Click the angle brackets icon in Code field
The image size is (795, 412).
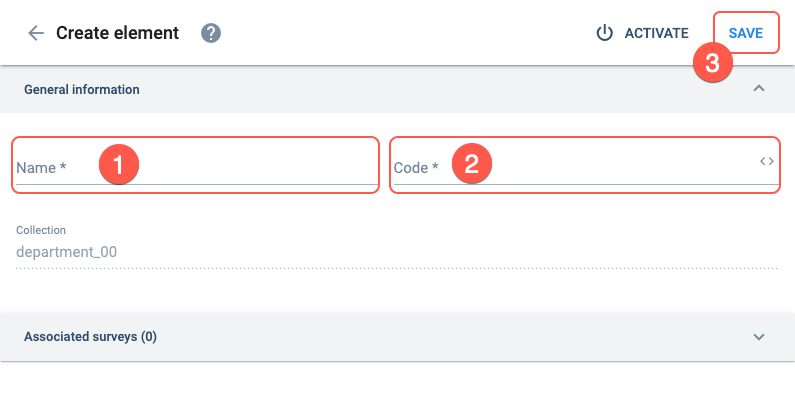coord(767,161)
